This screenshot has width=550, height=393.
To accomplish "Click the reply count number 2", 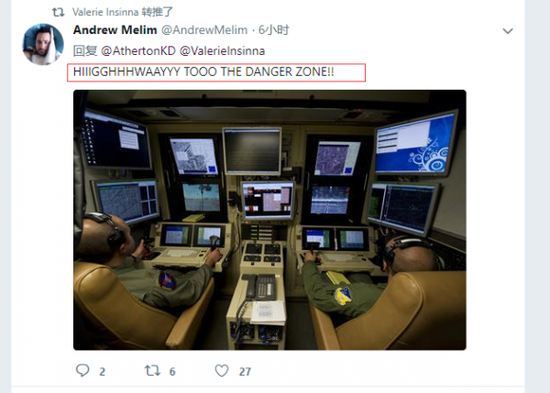I will point(102,372).
